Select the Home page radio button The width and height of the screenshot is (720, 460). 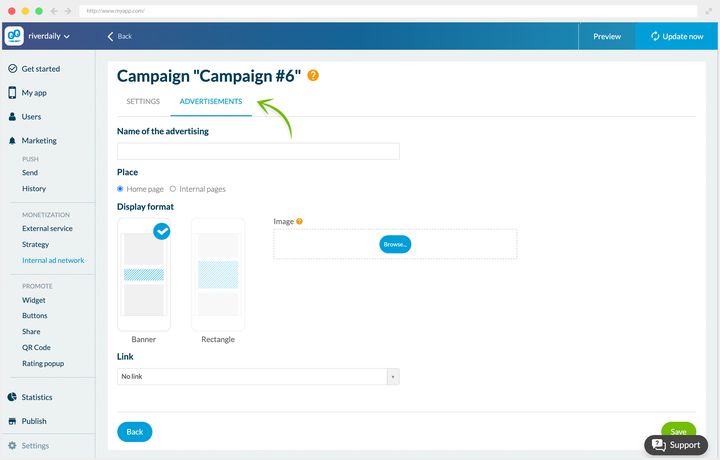coord(120,189)
